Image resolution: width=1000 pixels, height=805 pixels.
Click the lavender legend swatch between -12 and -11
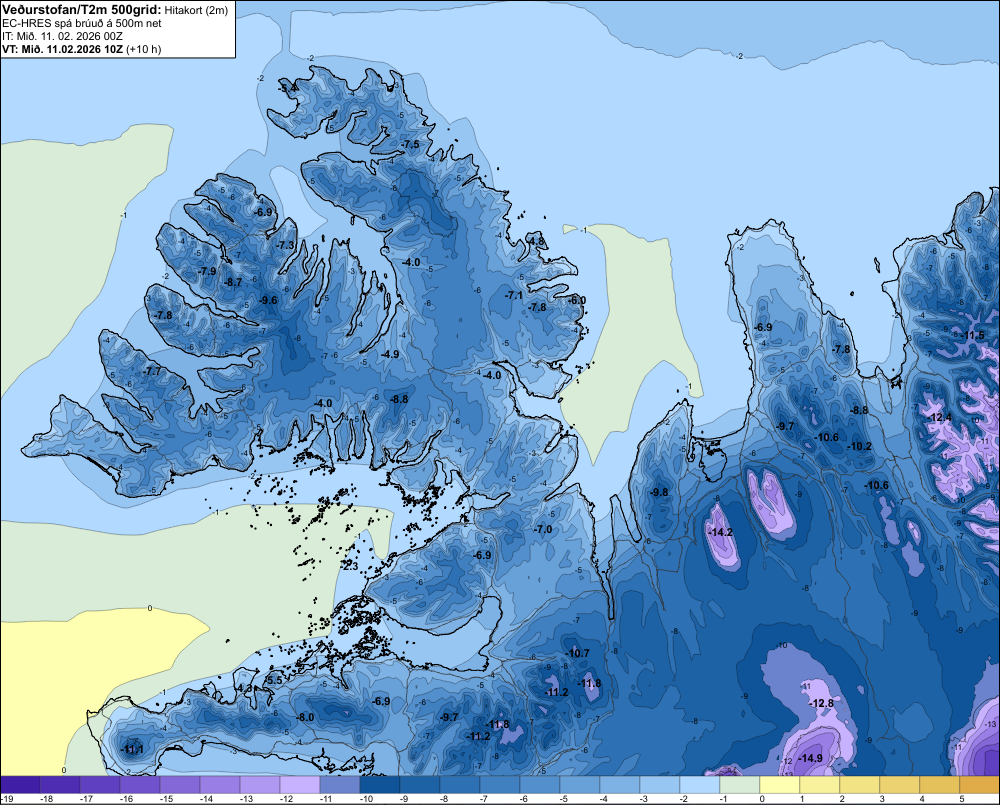(x=300, y=785)
